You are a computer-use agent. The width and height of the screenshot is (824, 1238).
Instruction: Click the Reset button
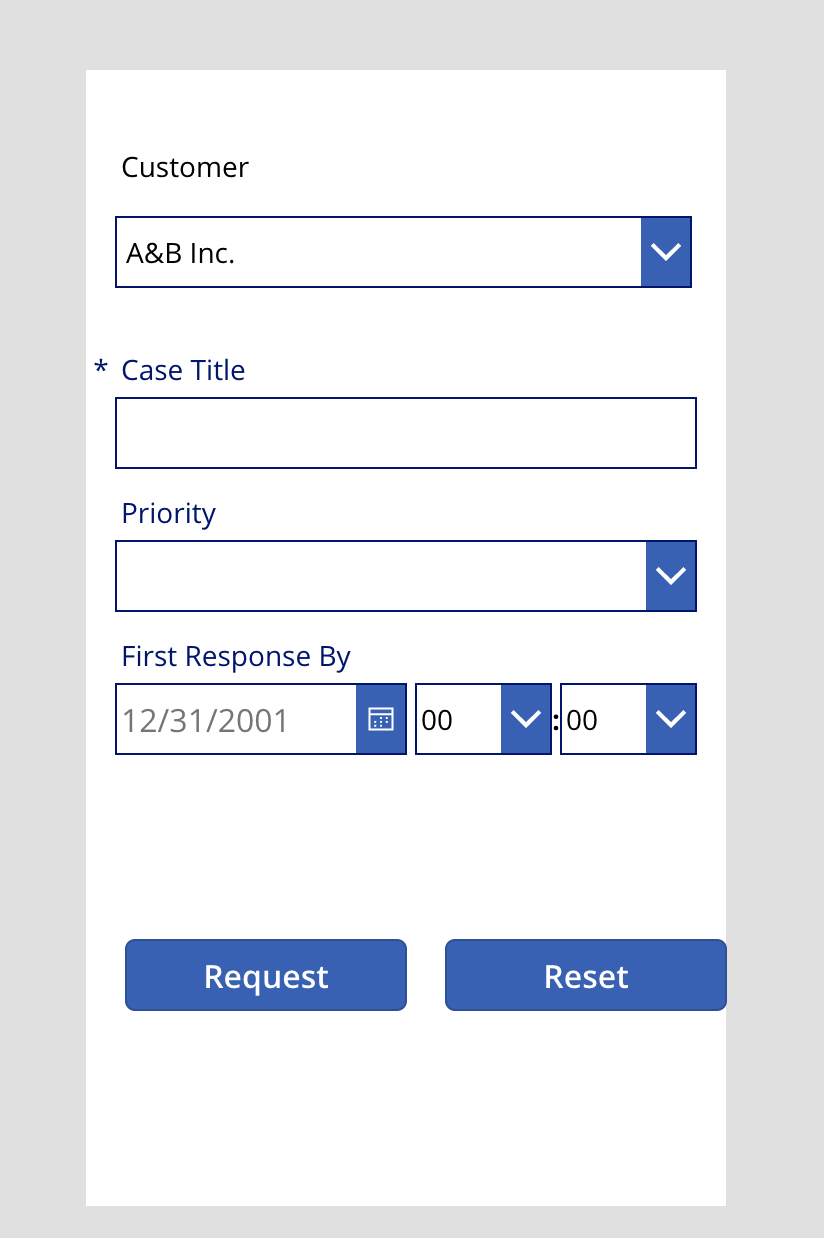coord(586,975)
